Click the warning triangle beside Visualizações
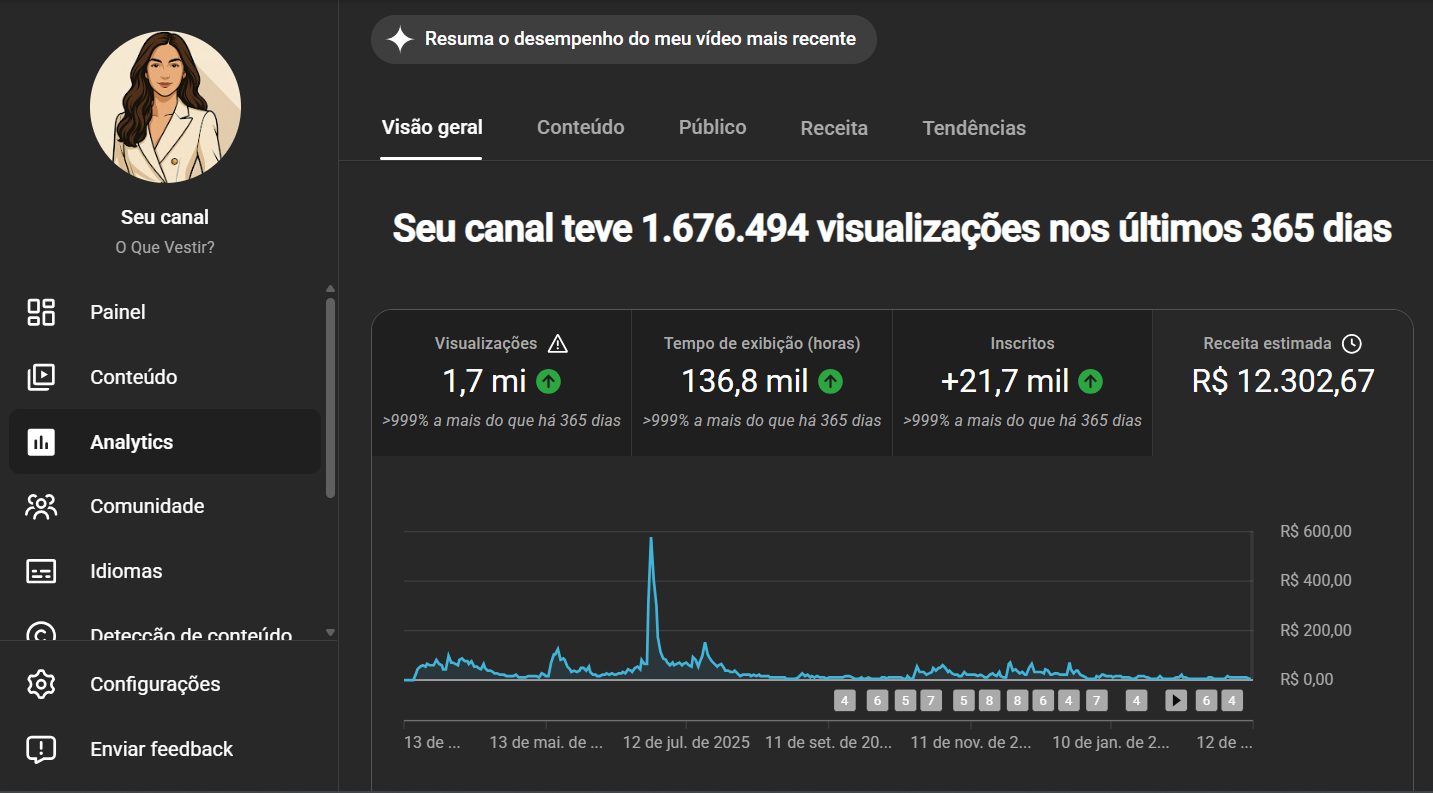Viewport: 1433px width, 793px height. (x=557, y=343)
